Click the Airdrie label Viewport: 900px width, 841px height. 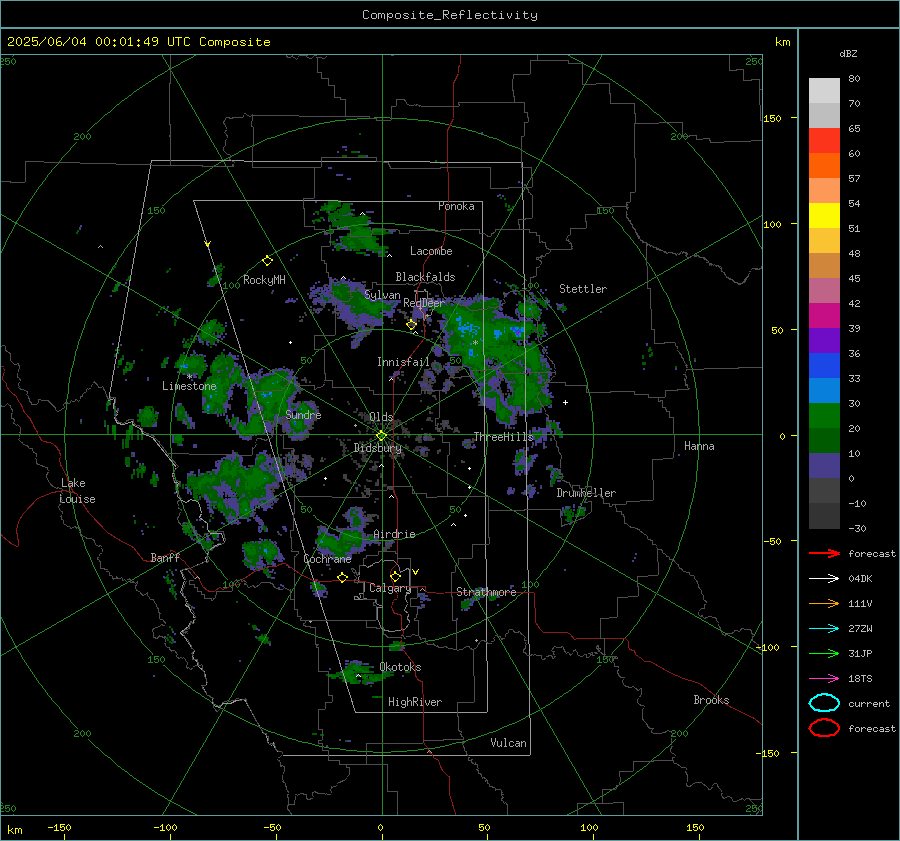pyautogui.click(x=394, y=534)
